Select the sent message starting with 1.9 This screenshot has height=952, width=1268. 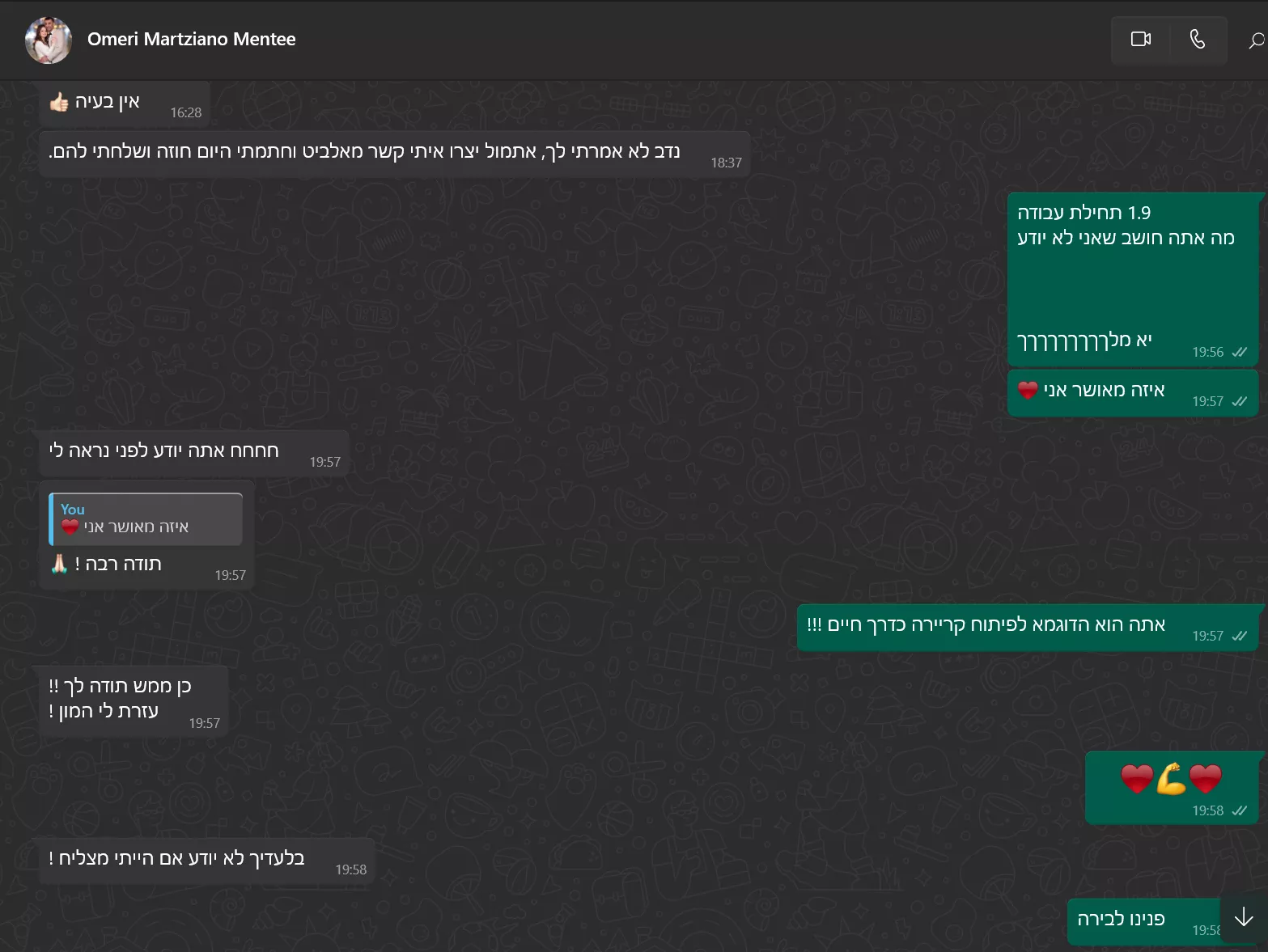(x=1133, y=280)
